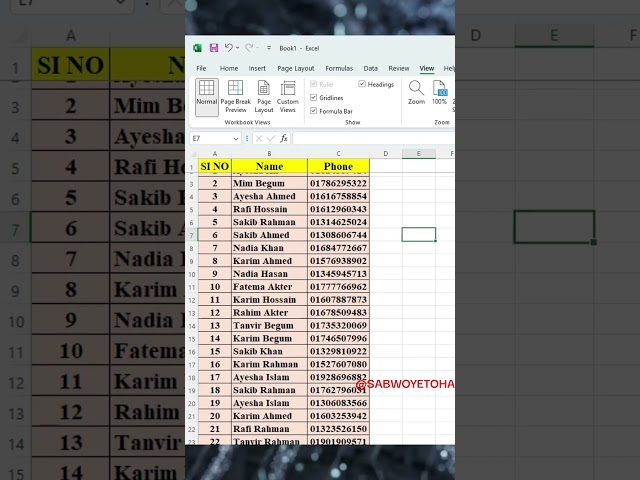Click the Cancel X formula bar icon

point(258,139)
